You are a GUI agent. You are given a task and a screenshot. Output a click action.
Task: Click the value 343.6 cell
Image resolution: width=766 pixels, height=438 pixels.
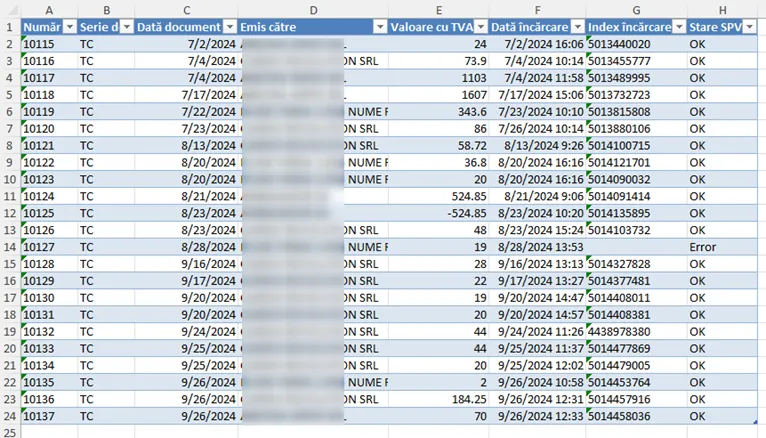pos(439,112)
